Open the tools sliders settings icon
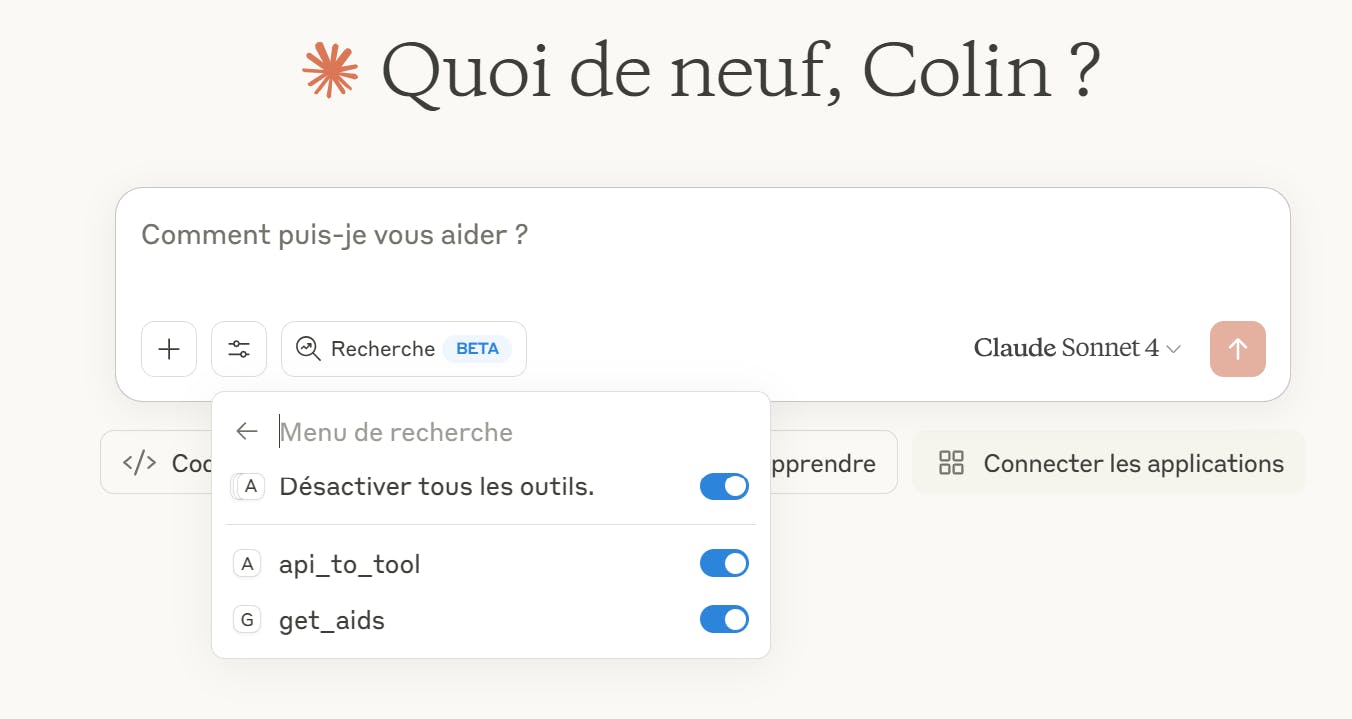 tap(239, 349)
